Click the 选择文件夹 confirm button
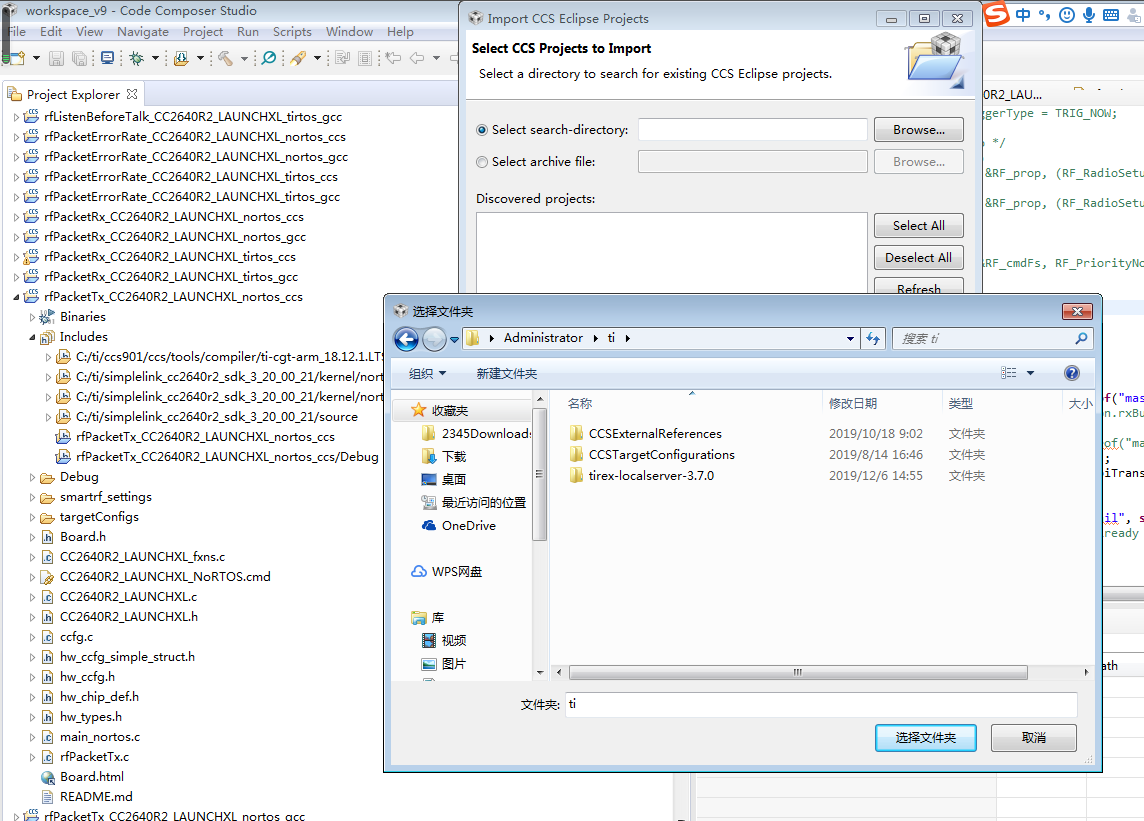1144x821 pixels. 926,738
